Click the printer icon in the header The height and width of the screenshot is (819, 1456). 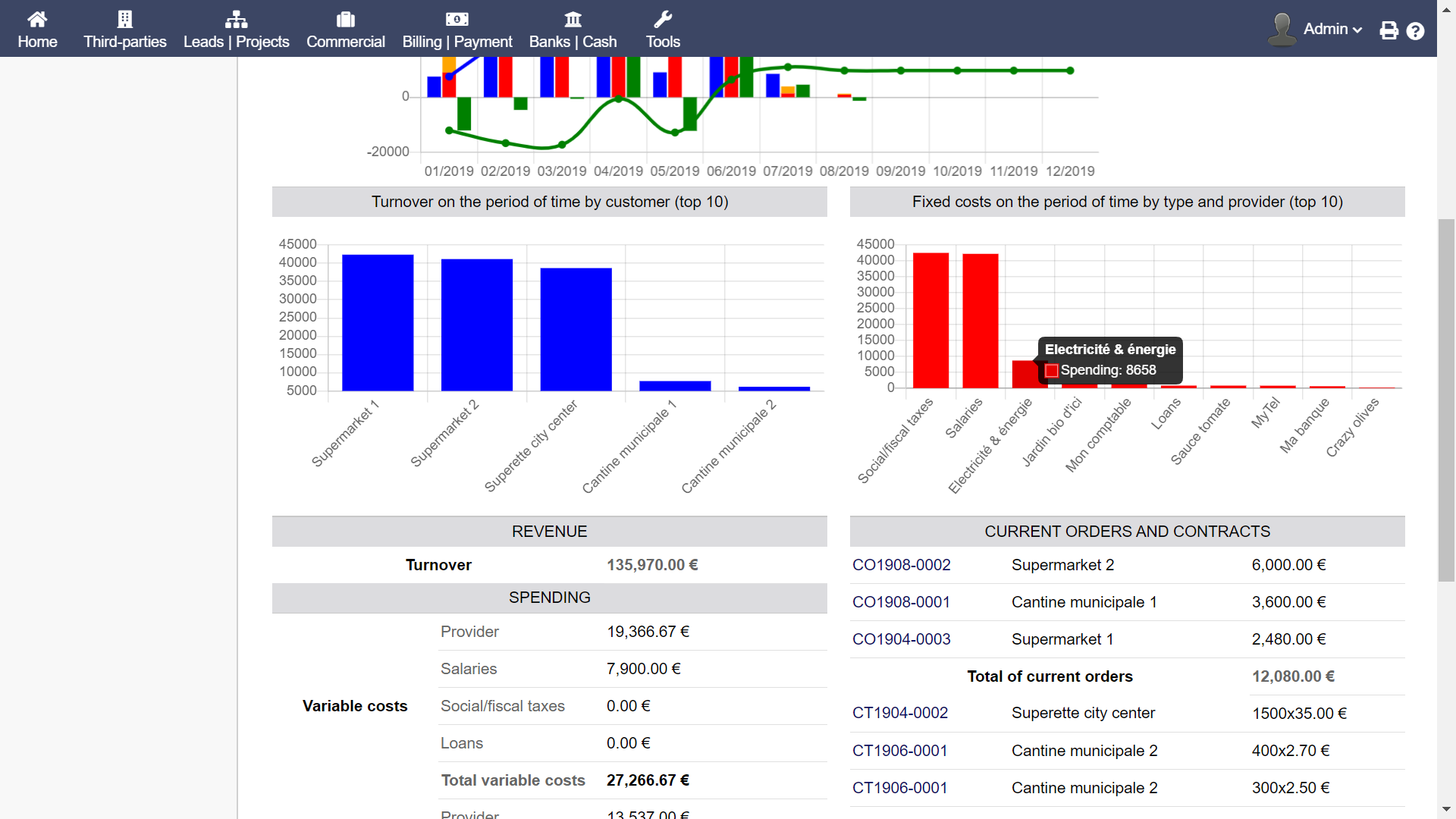click(x=1389, y=30)
